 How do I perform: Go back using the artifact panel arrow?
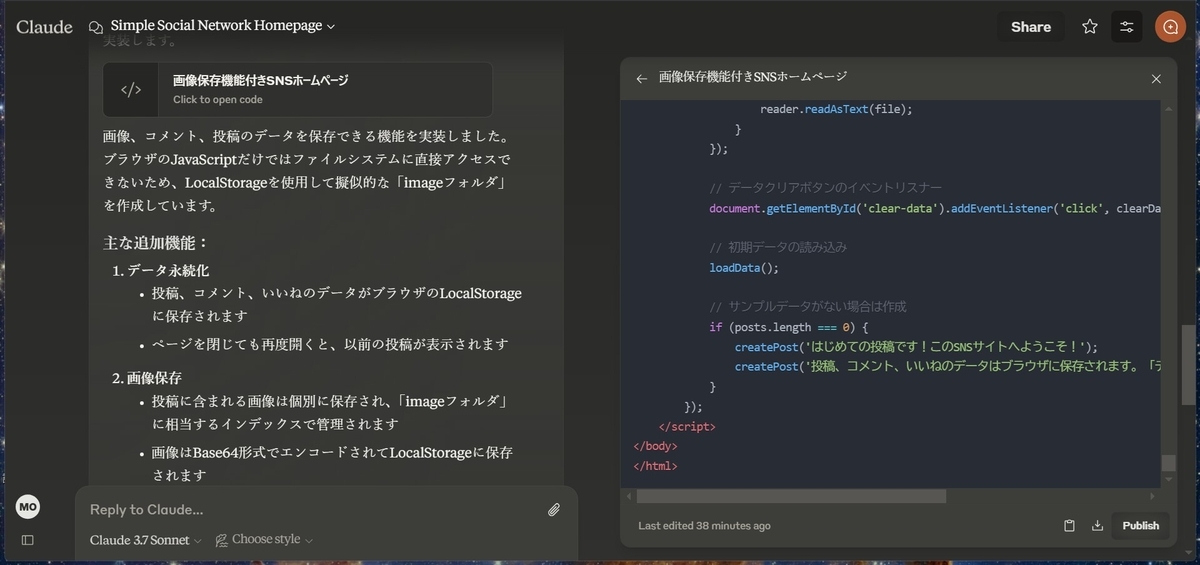pyautogui.click(x=642, y=78)
